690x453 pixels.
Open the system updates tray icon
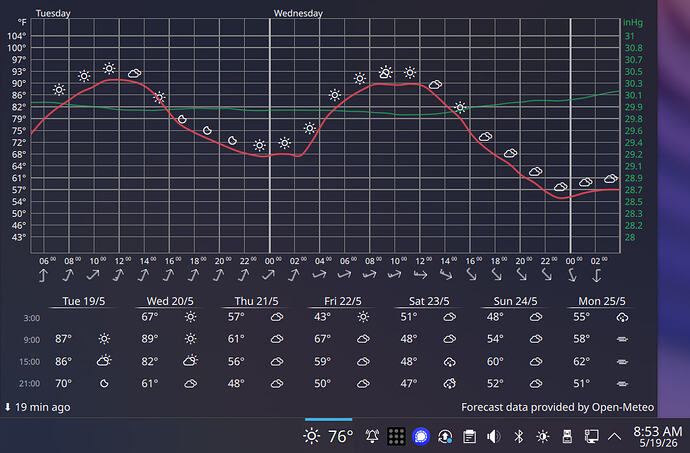445,436
